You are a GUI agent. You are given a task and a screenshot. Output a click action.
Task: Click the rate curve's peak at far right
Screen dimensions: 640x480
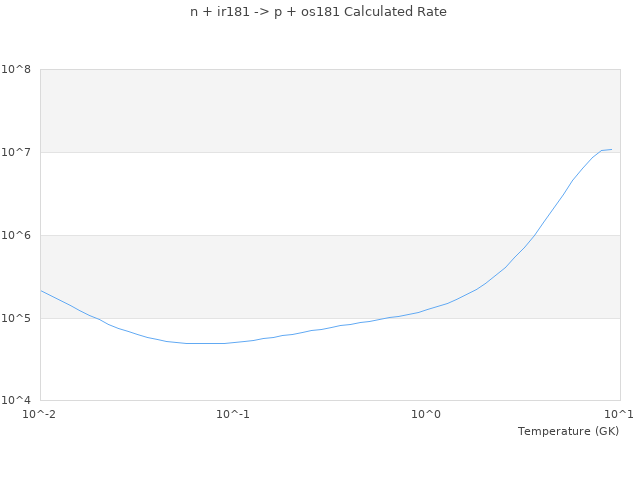coord(610,150)
